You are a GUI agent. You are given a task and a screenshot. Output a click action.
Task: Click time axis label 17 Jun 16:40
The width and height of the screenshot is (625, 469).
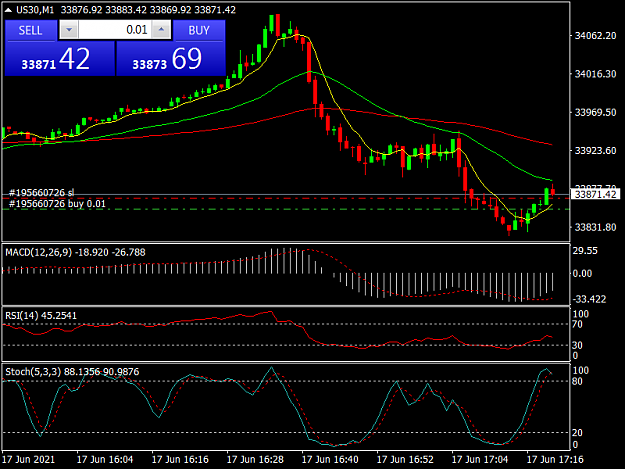[x=330, y=459]
